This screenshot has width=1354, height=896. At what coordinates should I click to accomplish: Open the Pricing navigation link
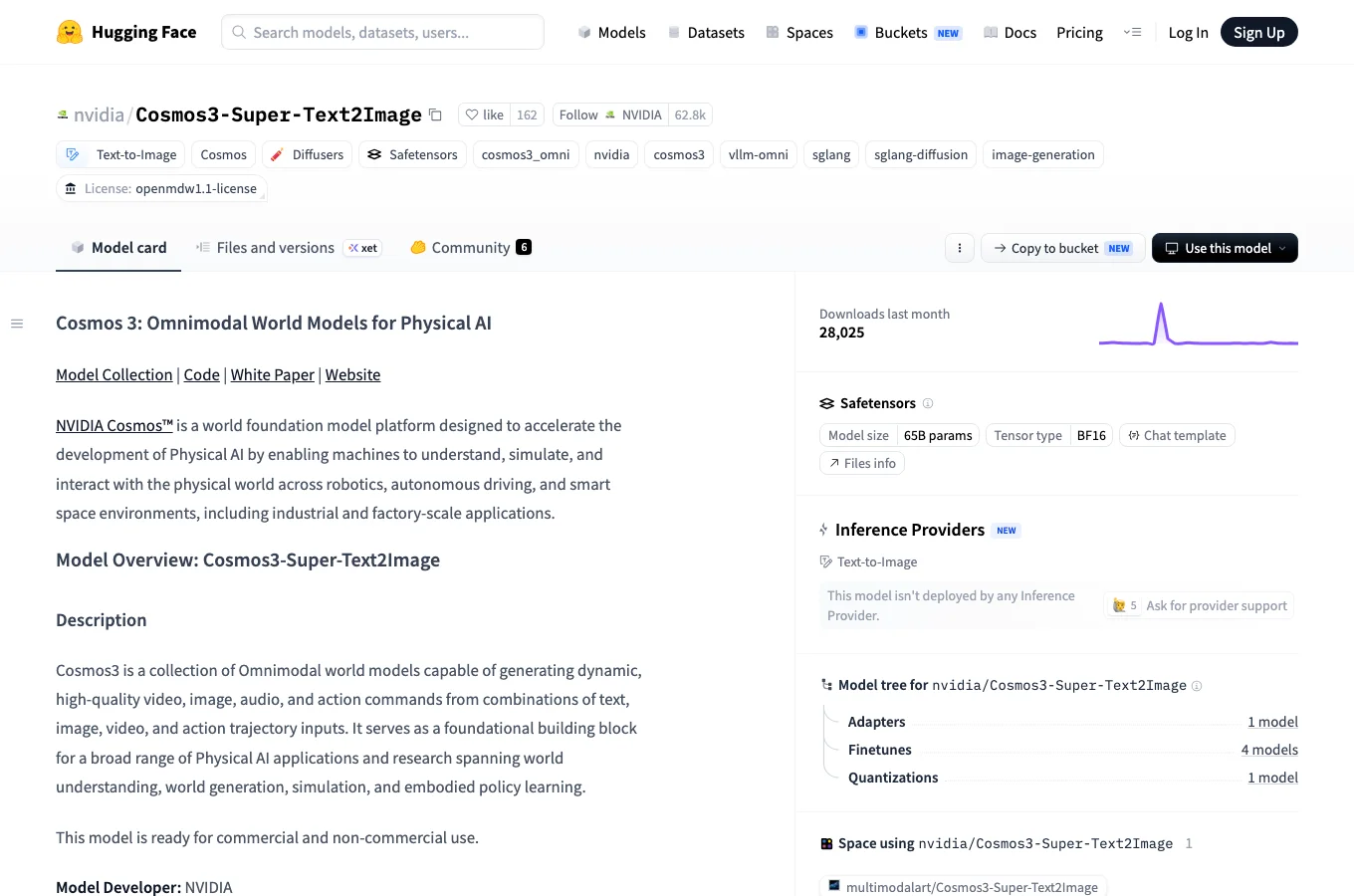pyautogui.click(x=1079, y=33)
